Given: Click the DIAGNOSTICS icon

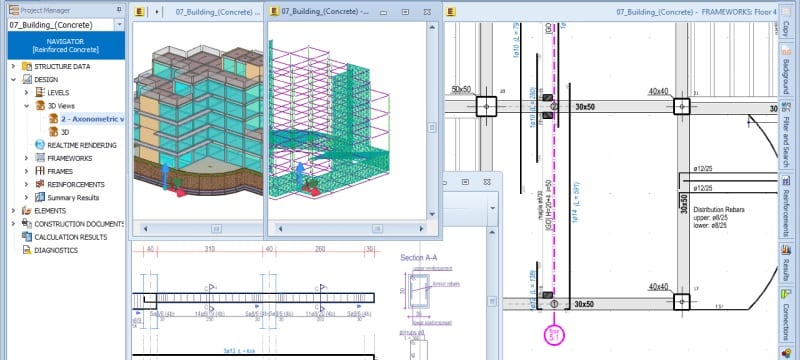Looking at the screenshot, I should point(27,250).
